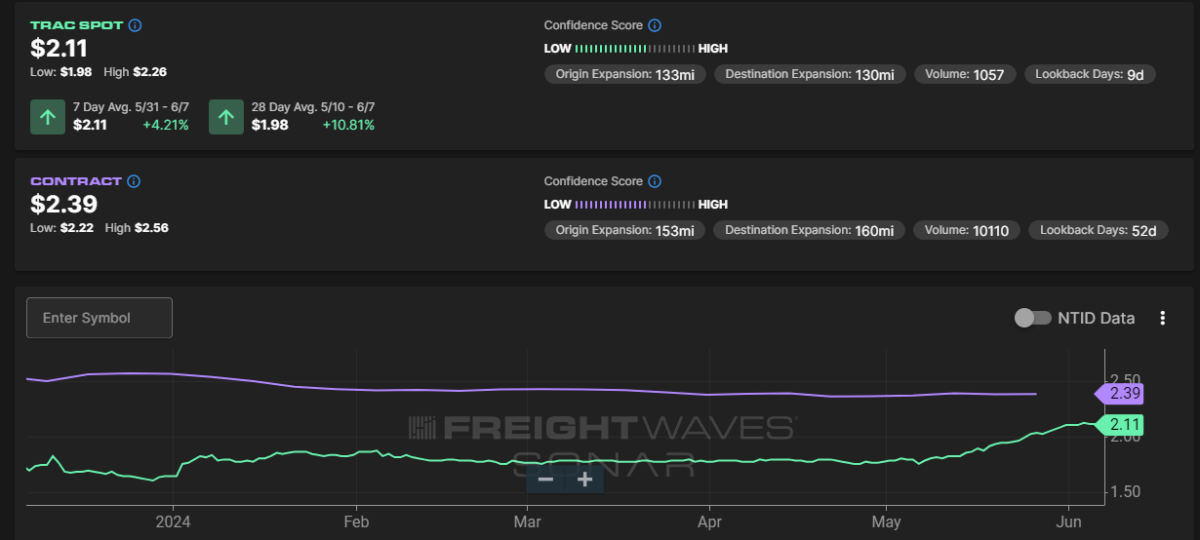Click the info icon next to TRAC SPOT

135,26
